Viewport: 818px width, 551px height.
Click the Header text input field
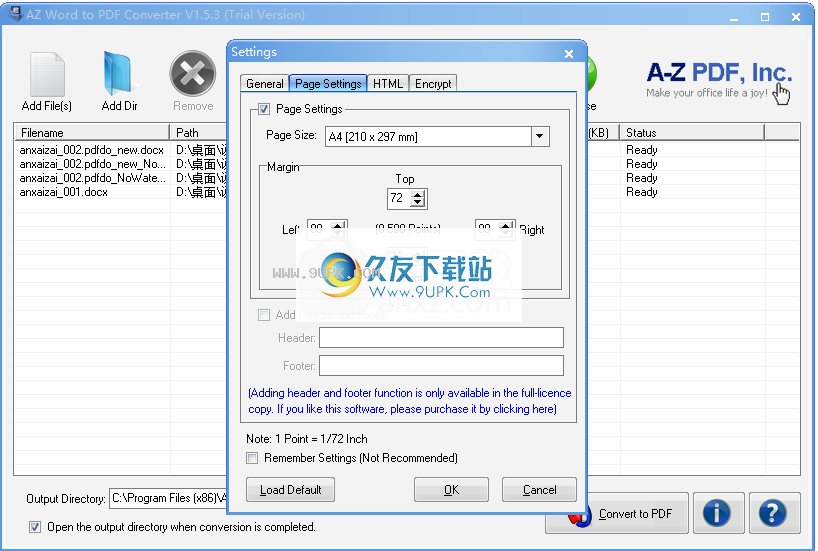point(441,338)
